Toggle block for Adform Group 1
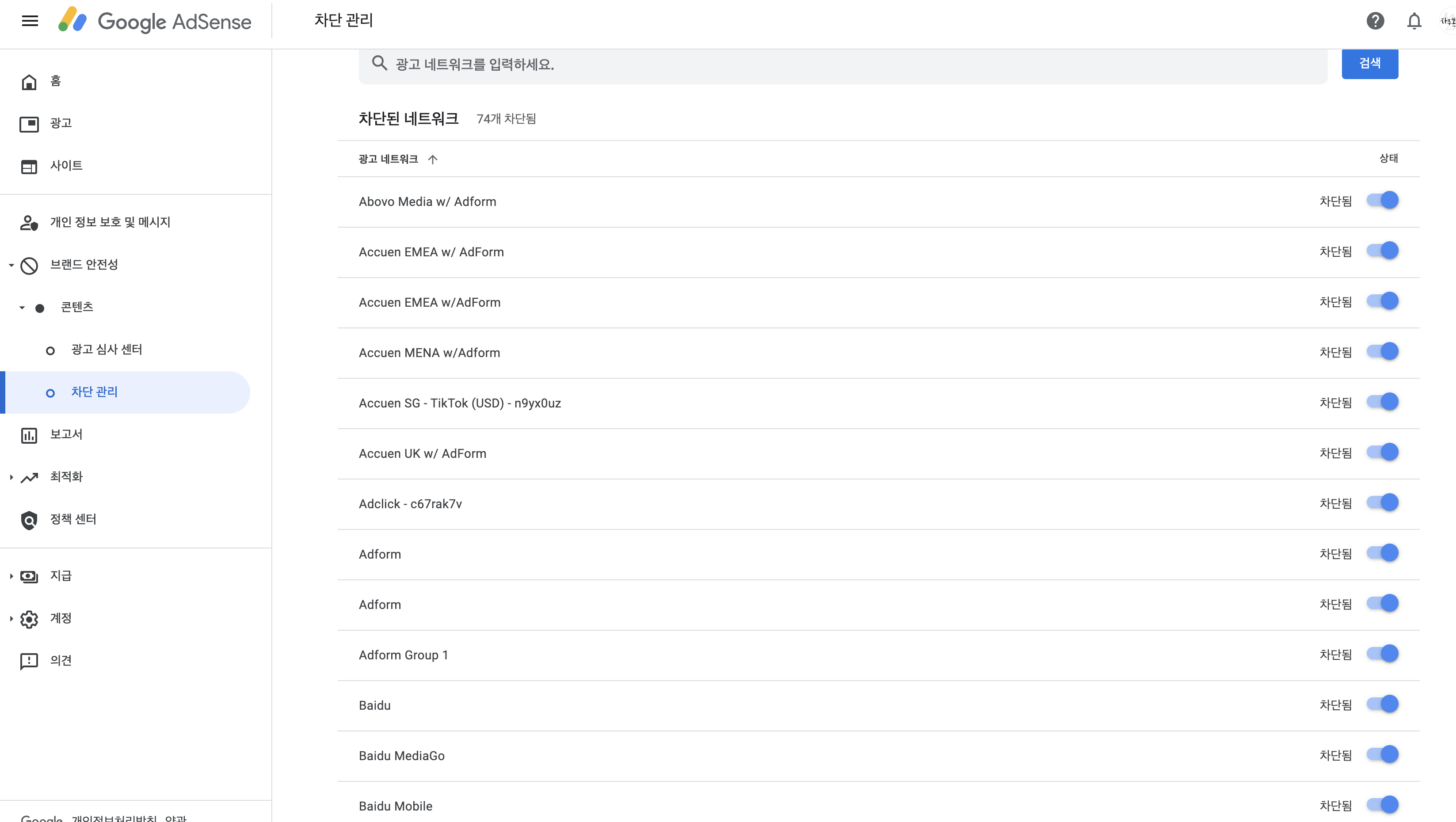 (x=1382, y=654)
